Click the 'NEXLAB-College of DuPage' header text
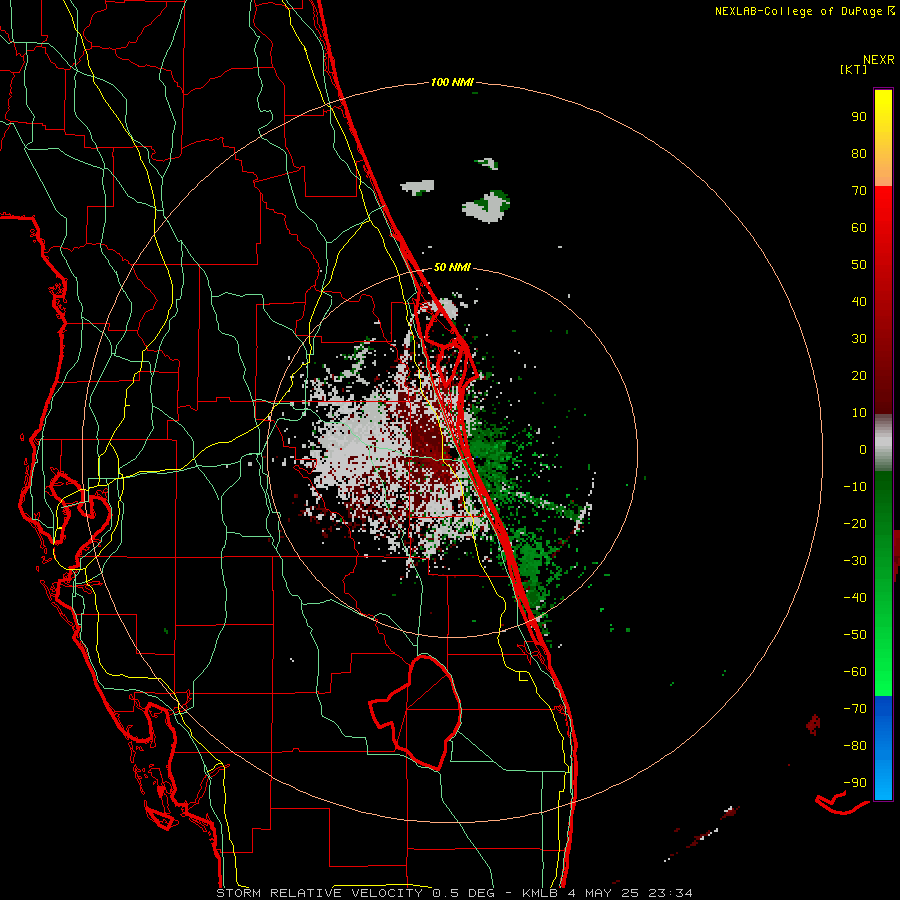 [x=798, y=11]
